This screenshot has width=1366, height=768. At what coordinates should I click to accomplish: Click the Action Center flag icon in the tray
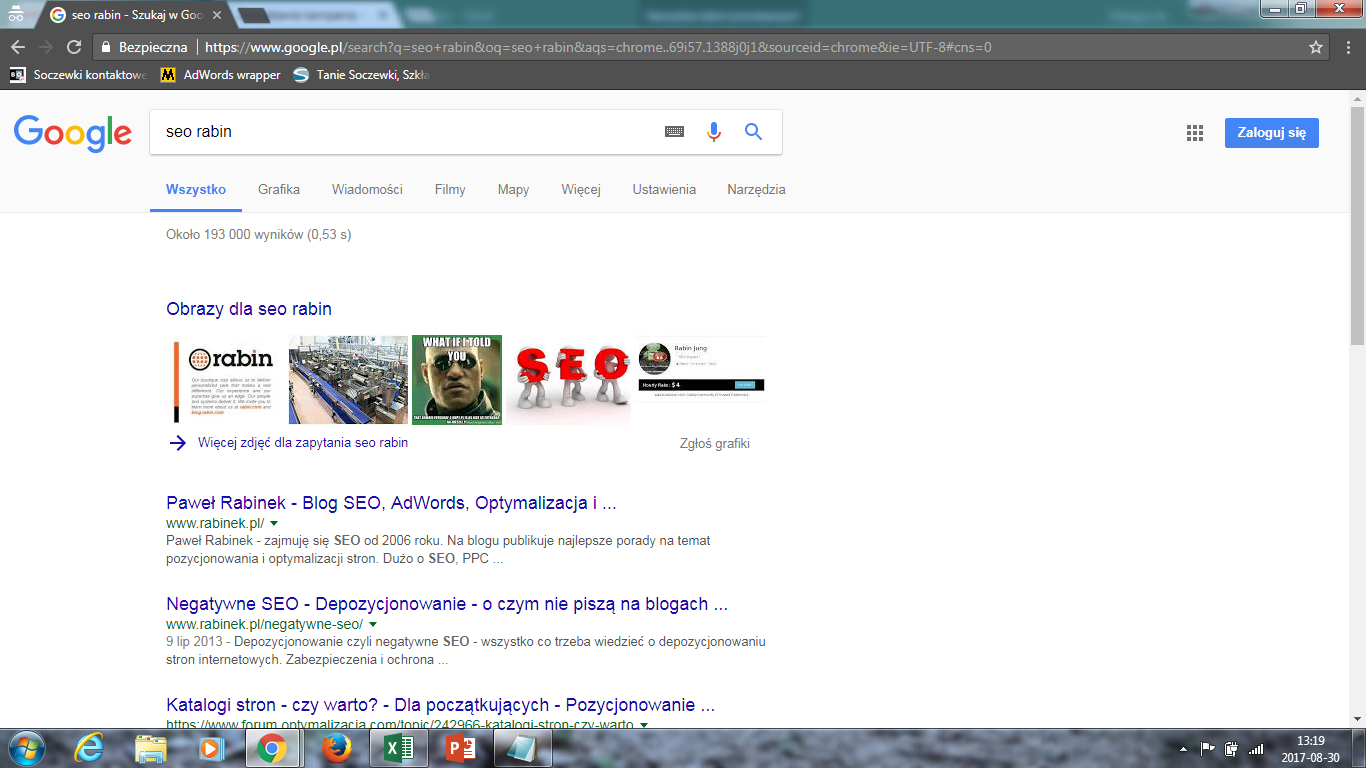[x=1208, y=748]
